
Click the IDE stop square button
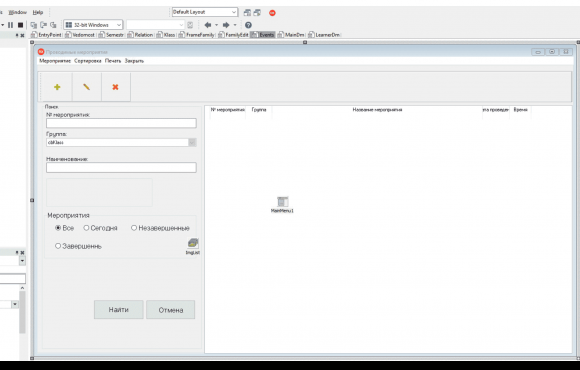pyautogui.click(x=21, y=25)
